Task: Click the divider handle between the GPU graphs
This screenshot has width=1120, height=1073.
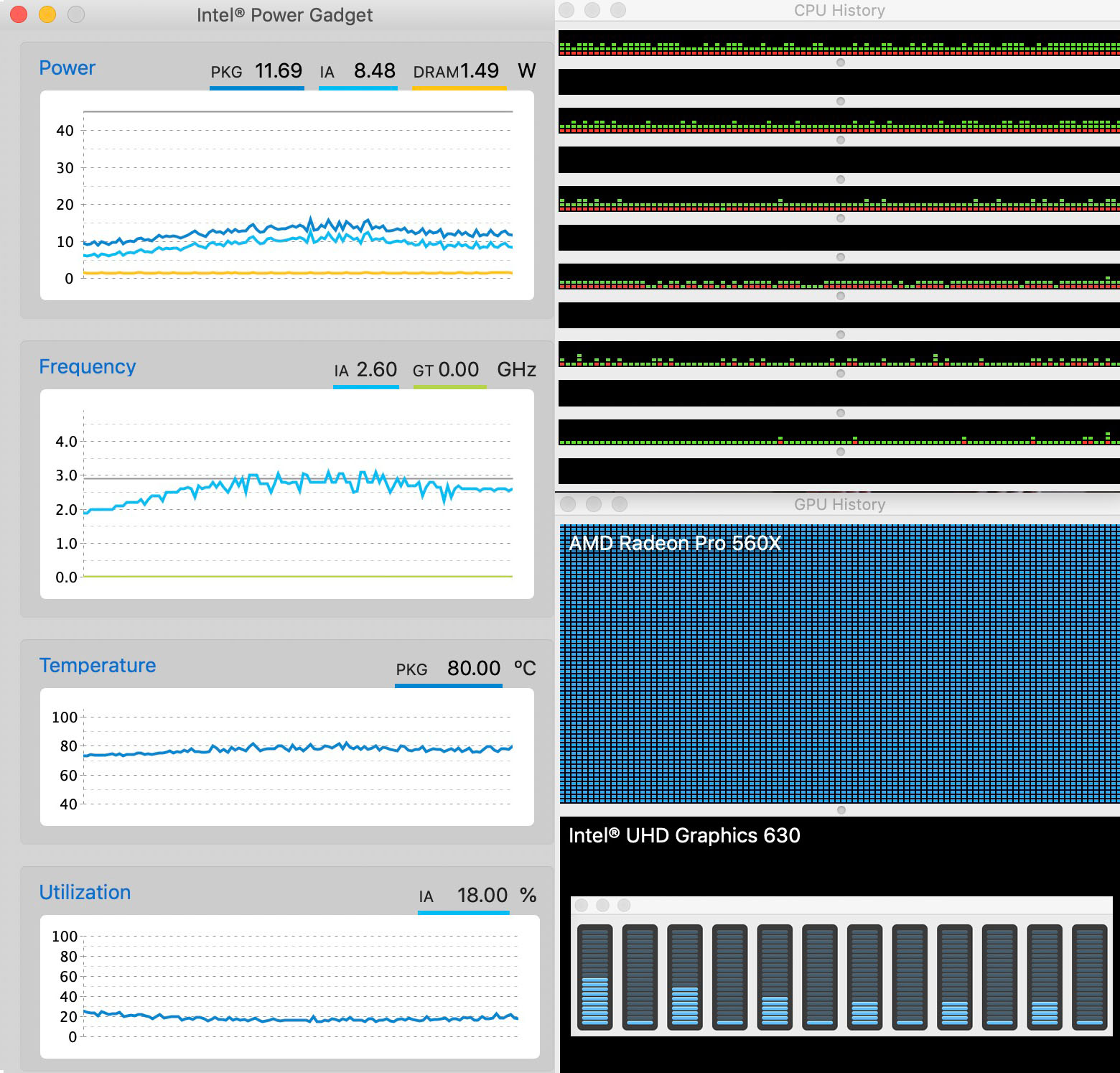Action: 841,810
